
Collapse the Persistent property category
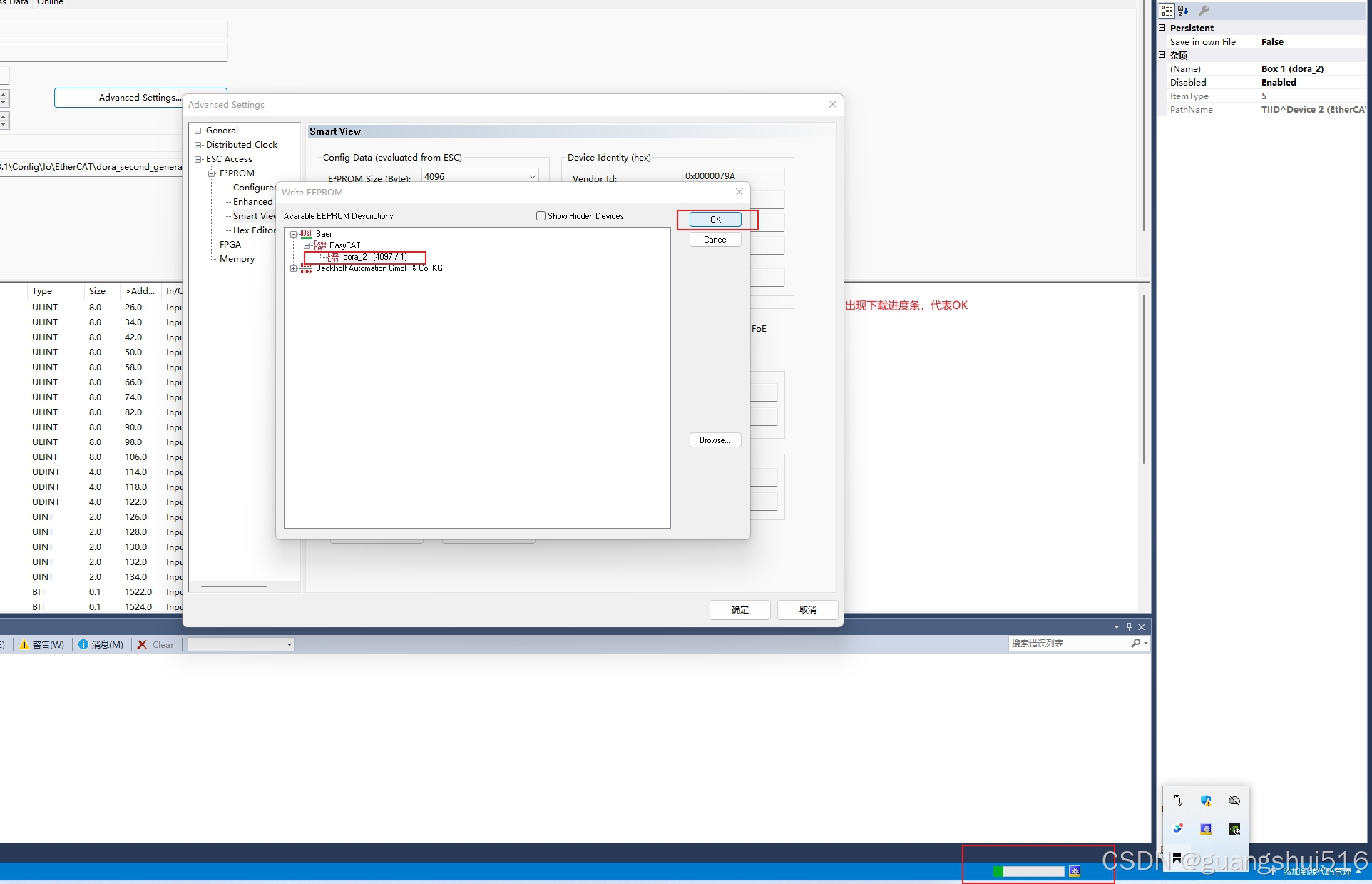click(x=1162, y=28)
